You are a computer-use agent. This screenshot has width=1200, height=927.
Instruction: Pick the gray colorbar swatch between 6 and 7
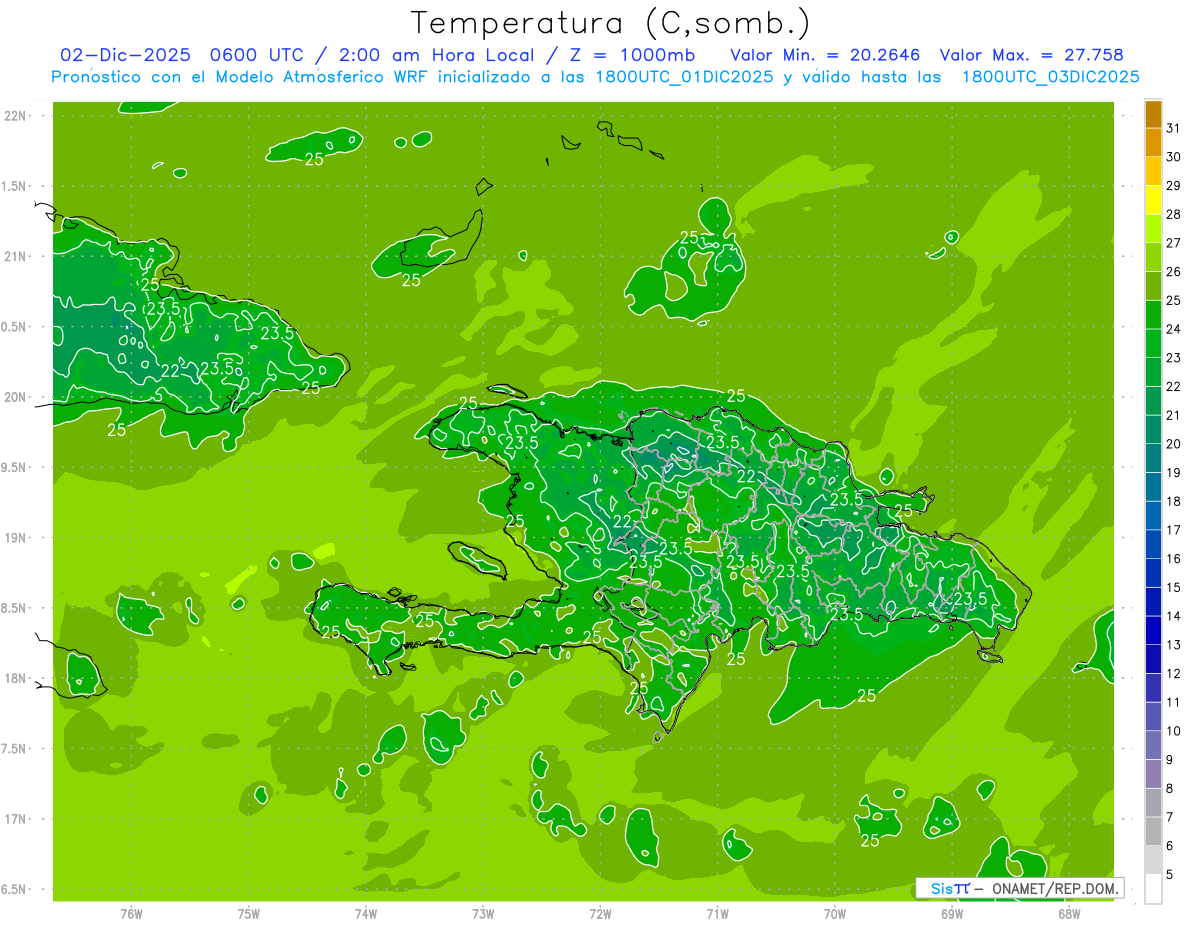tap(1153, 831)
